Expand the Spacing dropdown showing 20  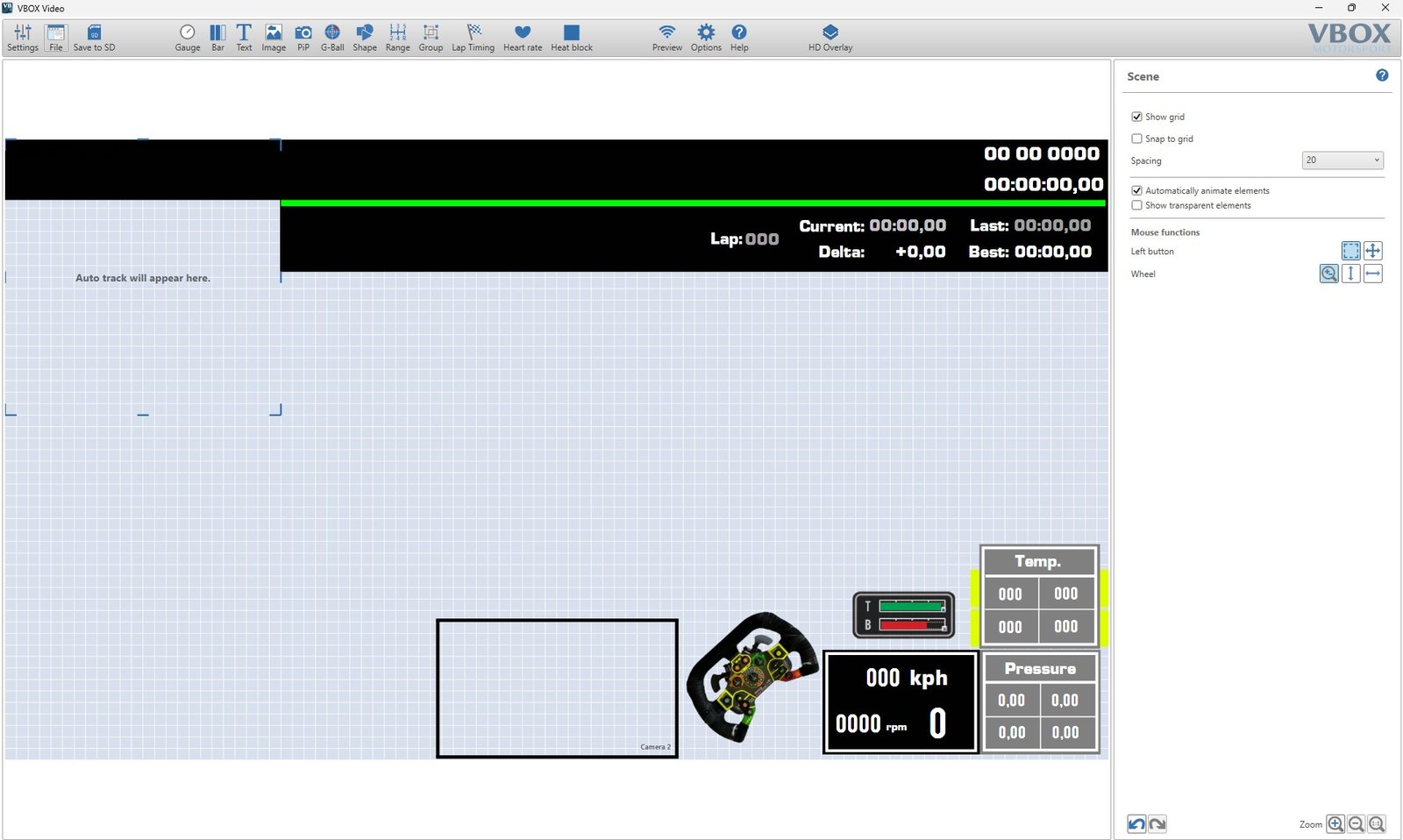1342,160
